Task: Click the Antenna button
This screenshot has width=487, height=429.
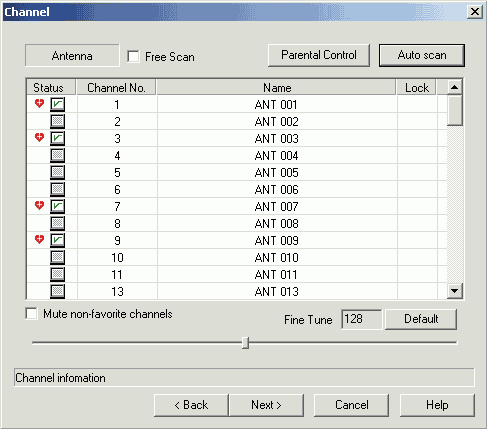Action: pos(72,56)
